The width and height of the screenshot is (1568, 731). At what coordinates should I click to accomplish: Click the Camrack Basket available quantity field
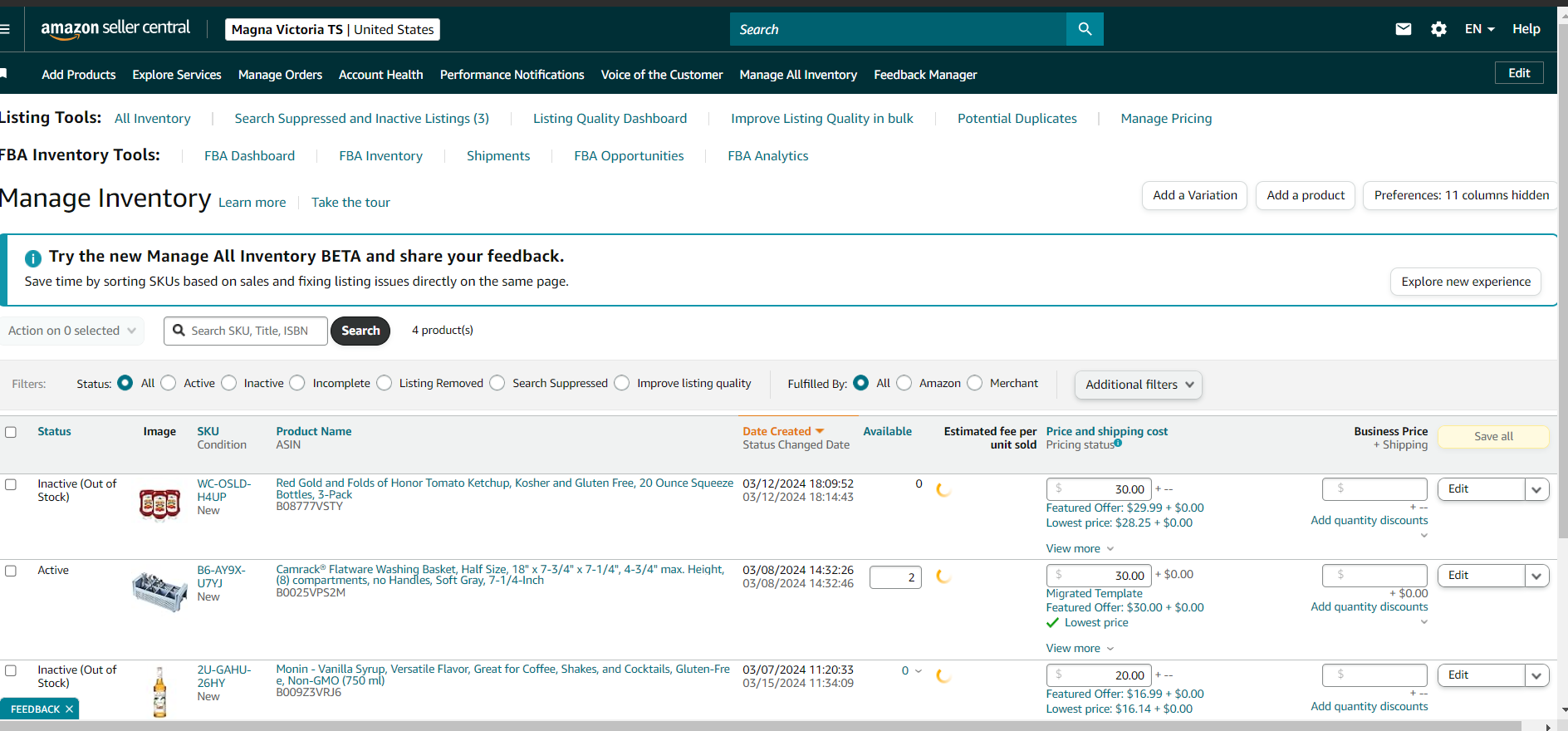[x=895, y=576]
